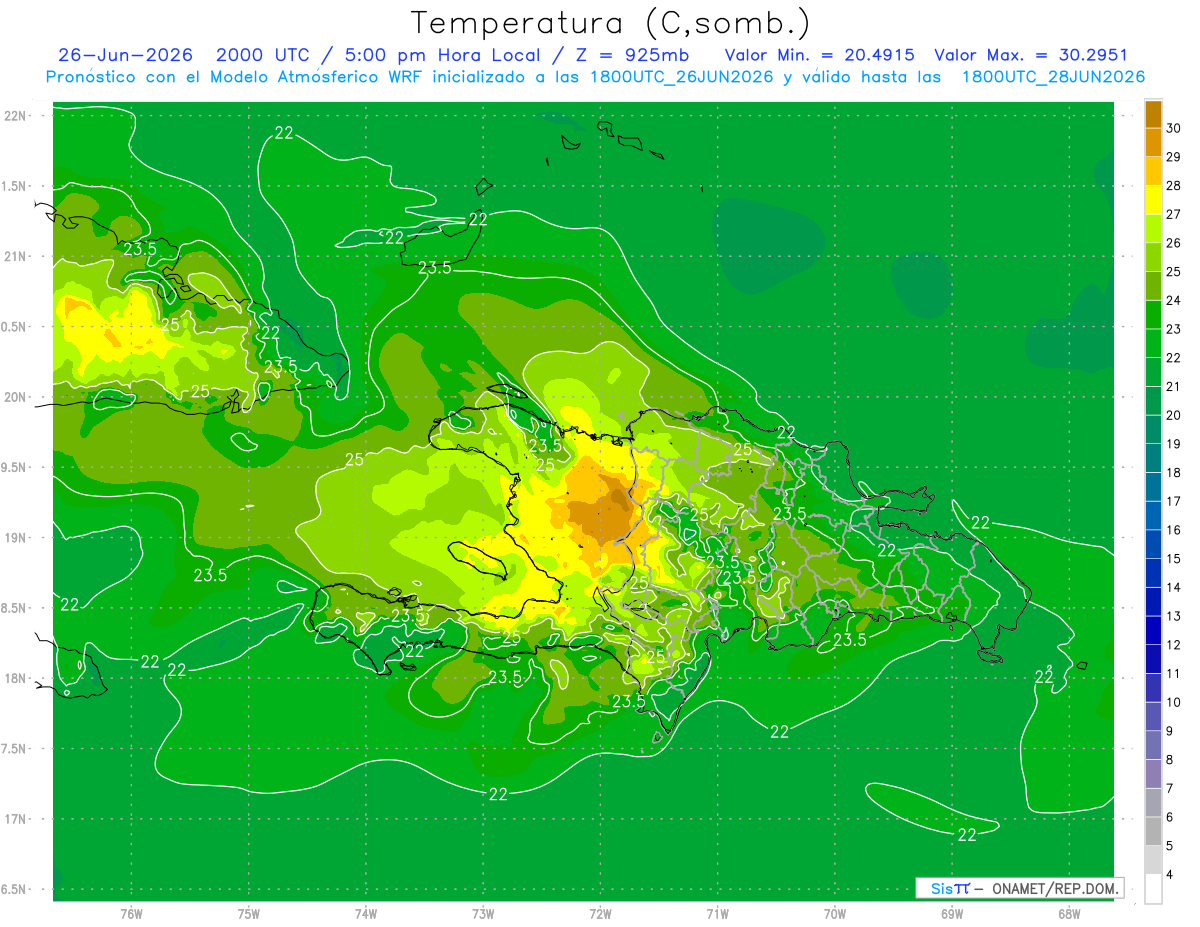Viewport: 1200px width, 927px height.
Task: Click valid-until time "1800UTC_28JUN2026"
Action: (x=1053, y=77)
